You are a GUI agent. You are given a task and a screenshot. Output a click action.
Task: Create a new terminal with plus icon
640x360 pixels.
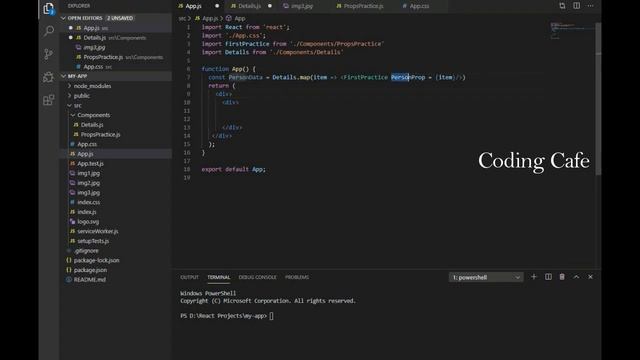(x=533, y=277)
